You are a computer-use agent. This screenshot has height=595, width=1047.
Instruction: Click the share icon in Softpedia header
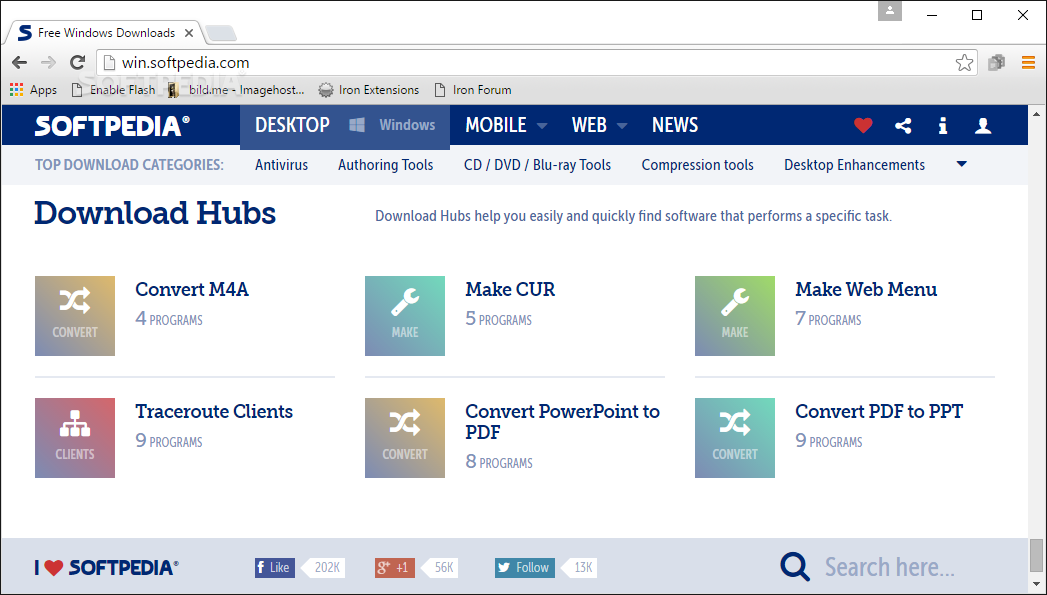903,125
